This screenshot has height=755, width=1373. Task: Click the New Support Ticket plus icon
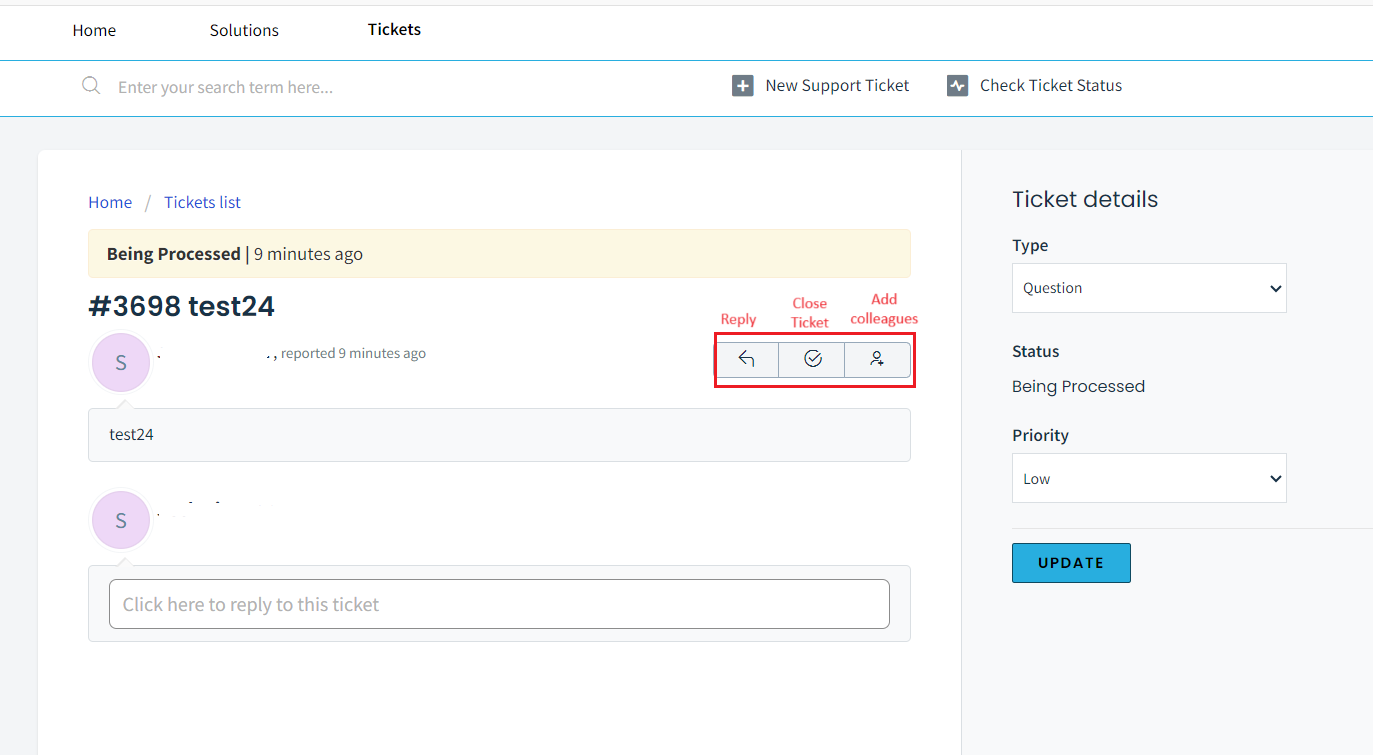point(742,86)
